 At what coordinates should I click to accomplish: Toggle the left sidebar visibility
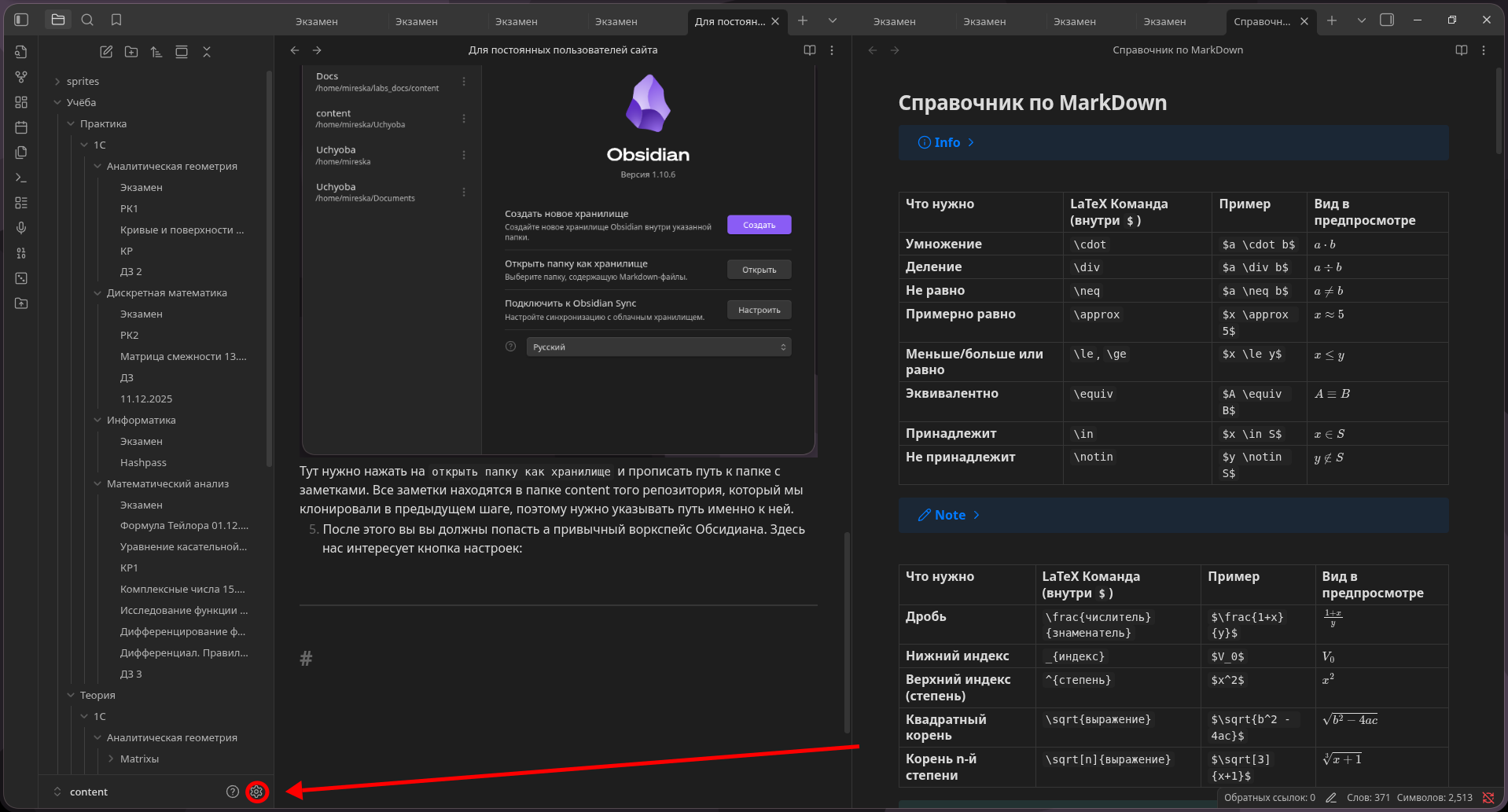point(21,20)
